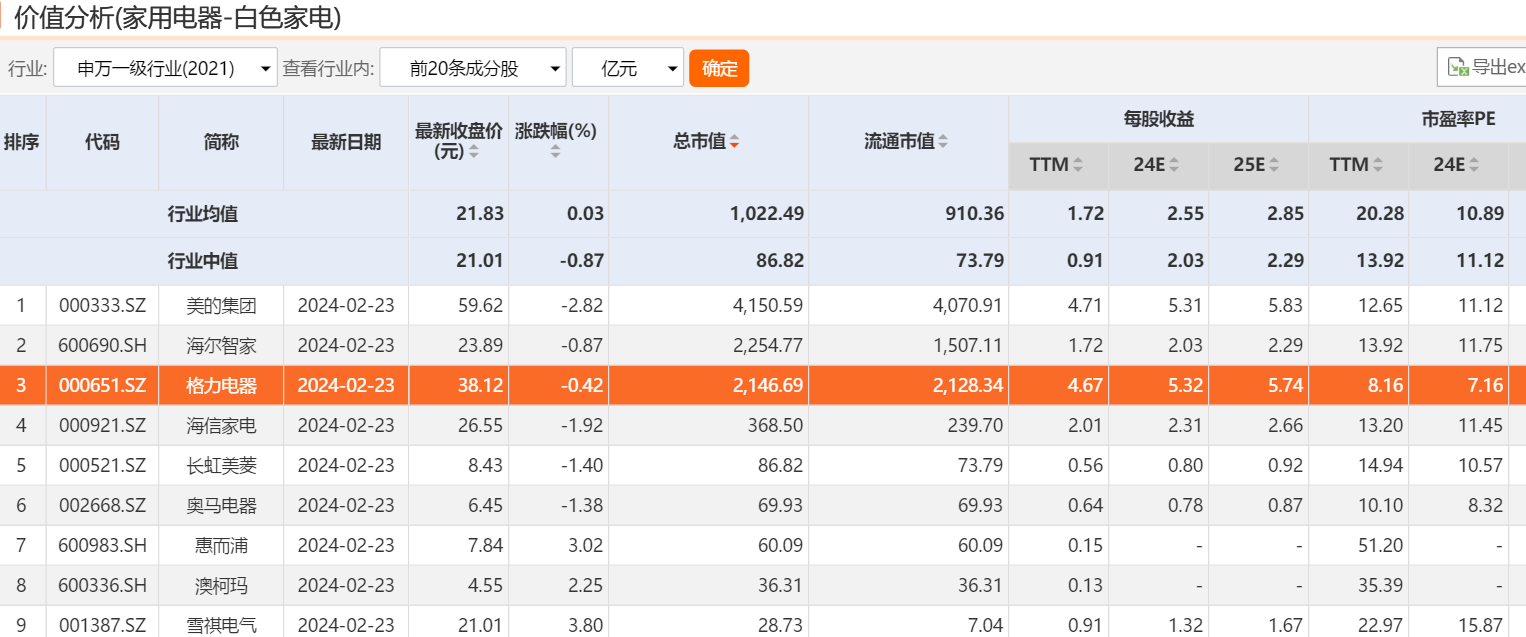The height and width of the screenshot is (637, 1526).
Task: Open 申万一级行业(2021) industry dropdown
Action: tap(165, 68)
